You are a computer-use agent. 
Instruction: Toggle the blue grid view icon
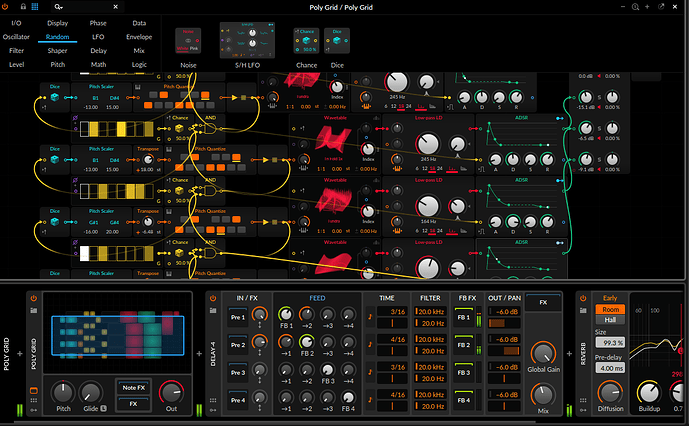(35, 7)
